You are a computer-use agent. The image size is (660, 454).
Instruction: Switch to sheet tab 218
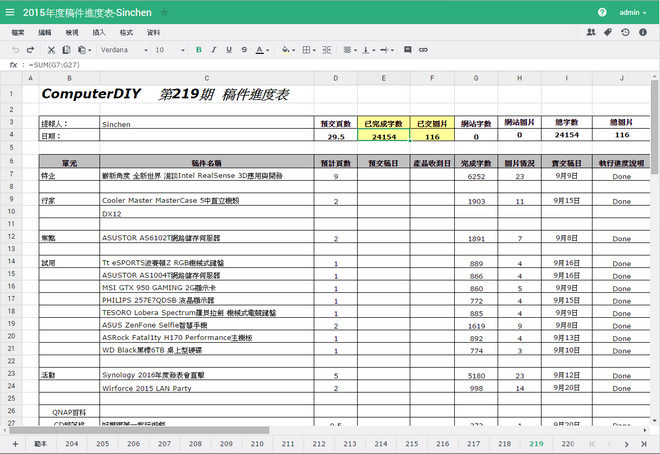pyautogui.click(x=504, y=444)
